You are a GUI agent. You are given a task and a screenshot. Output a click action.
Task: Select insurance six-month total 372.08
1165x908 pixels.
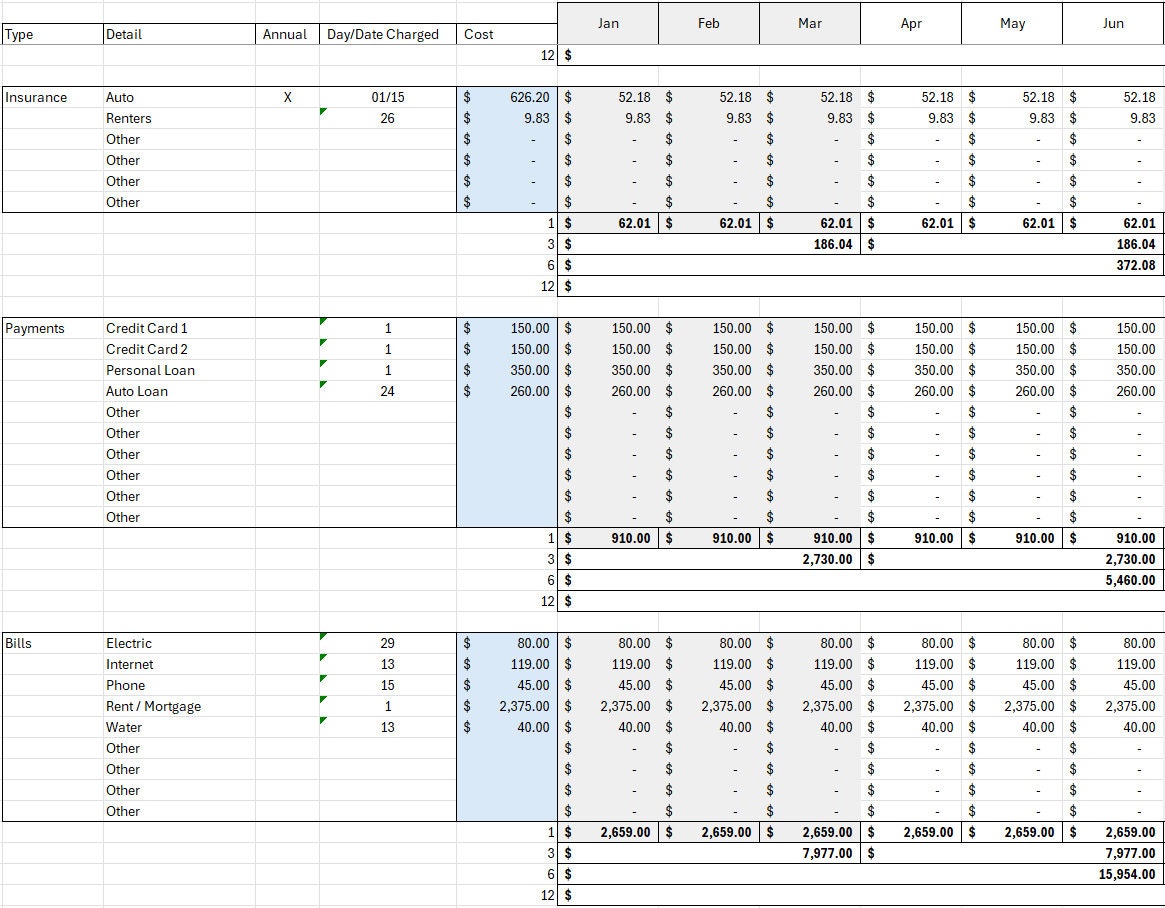860,265
